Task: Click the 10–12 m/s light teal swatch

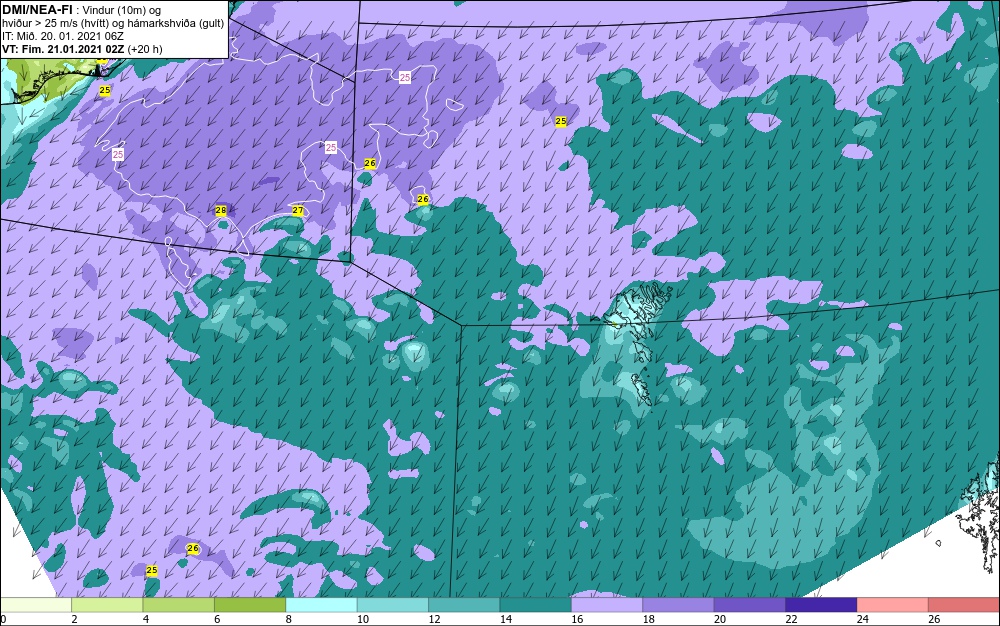Action: coord(393,605)
